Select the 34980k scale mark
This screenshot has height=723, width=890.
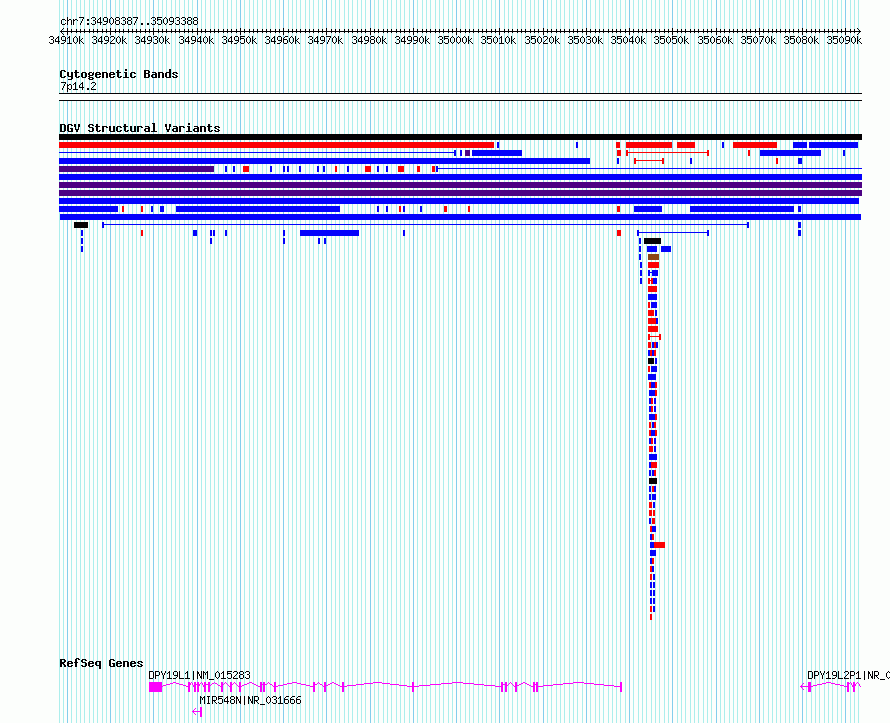(369, 40)
